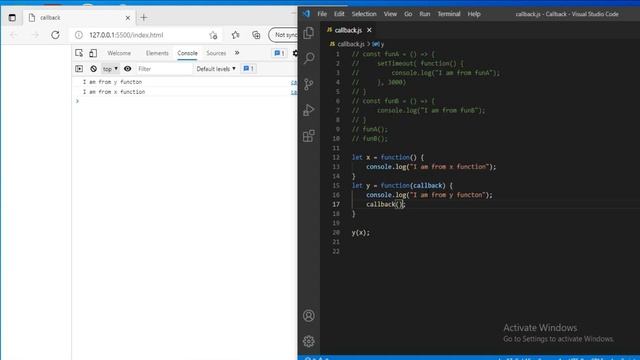The width and height of the screenshot is (640, 360).
Task: Open the Terminal menu
Action: tap(449, 14)
